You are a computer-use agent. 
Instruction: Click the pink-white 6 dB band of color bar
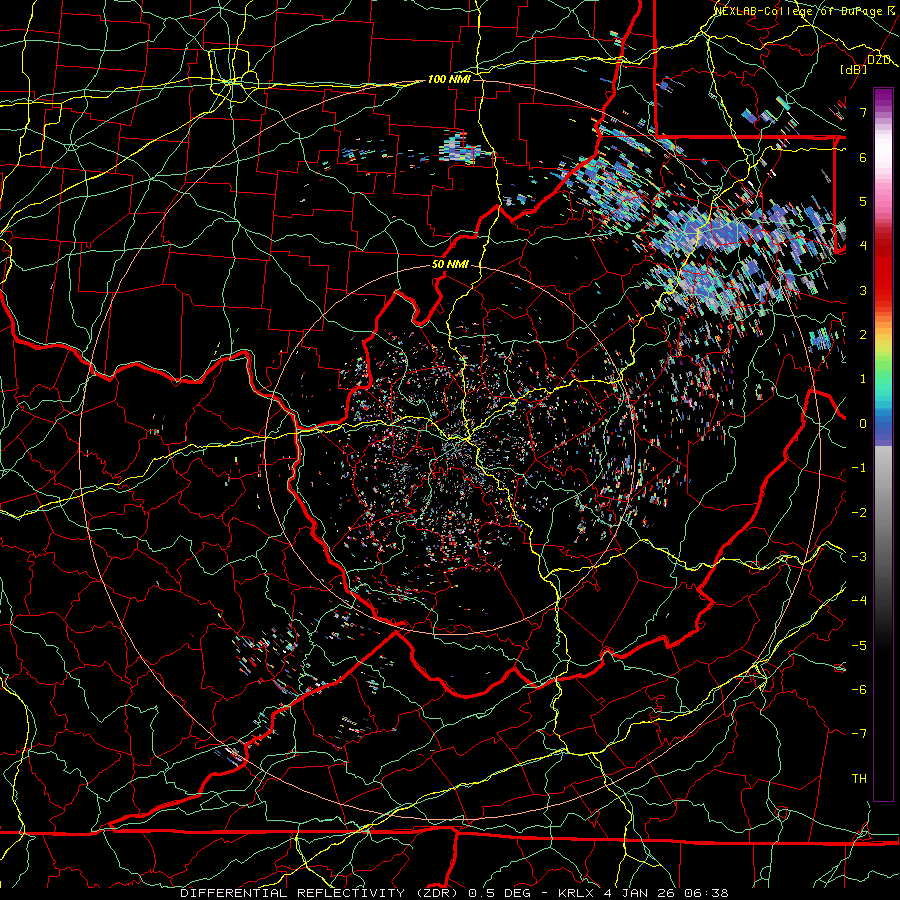pos(883,157)
